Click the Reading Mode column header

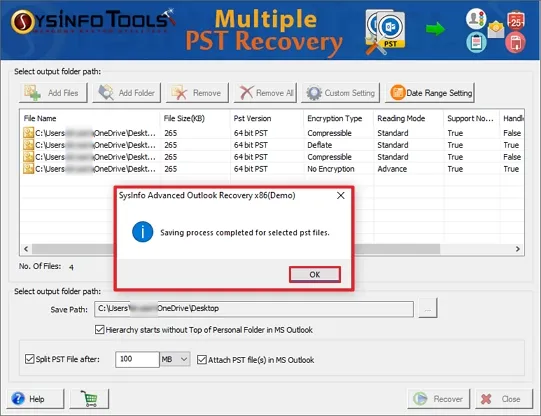(x=409, y=118)
